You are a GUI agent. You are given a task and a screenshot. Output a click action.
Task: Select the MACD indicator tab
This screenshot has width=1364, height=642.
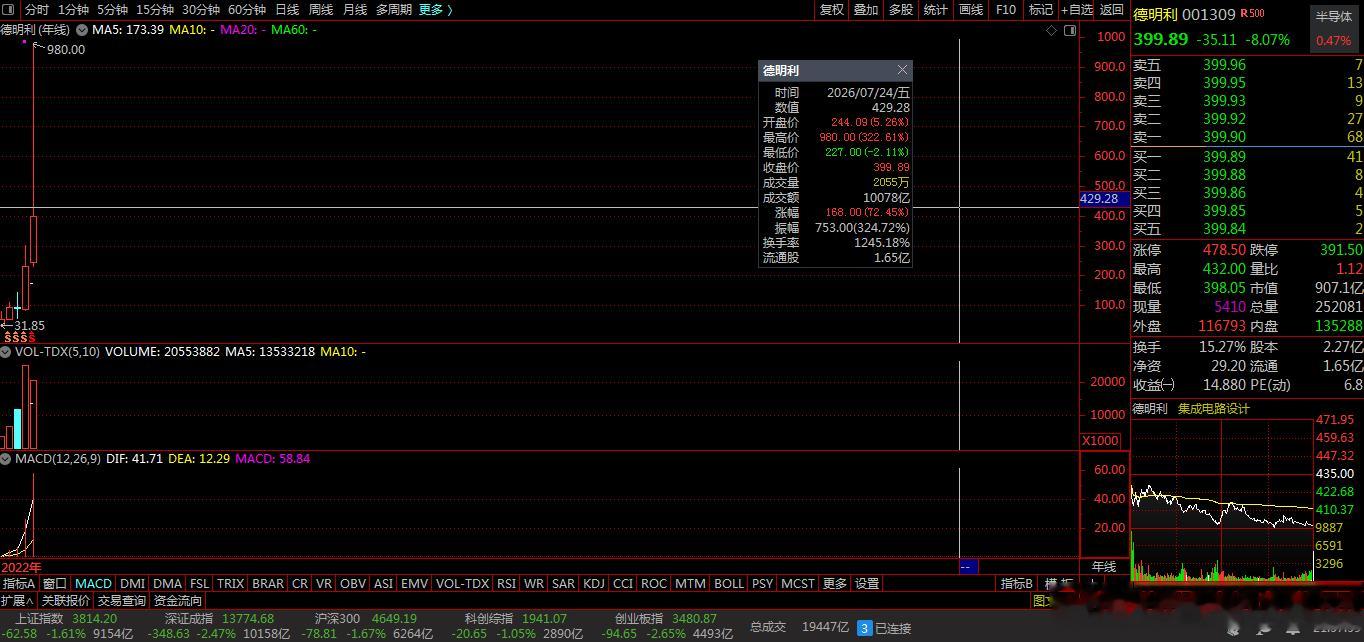tap(94, 584)
